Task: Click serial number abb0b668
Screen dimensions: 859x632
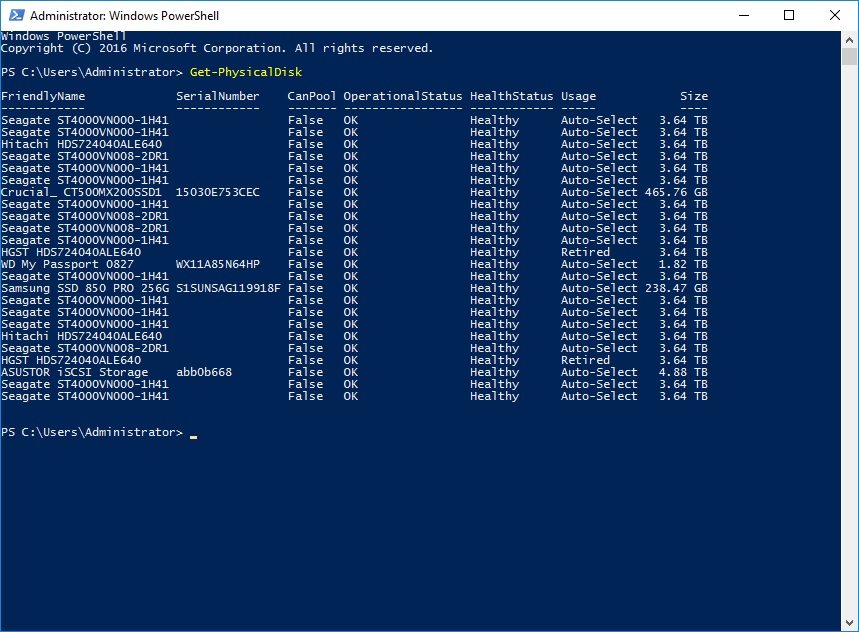Action: (x=203, y=372)
